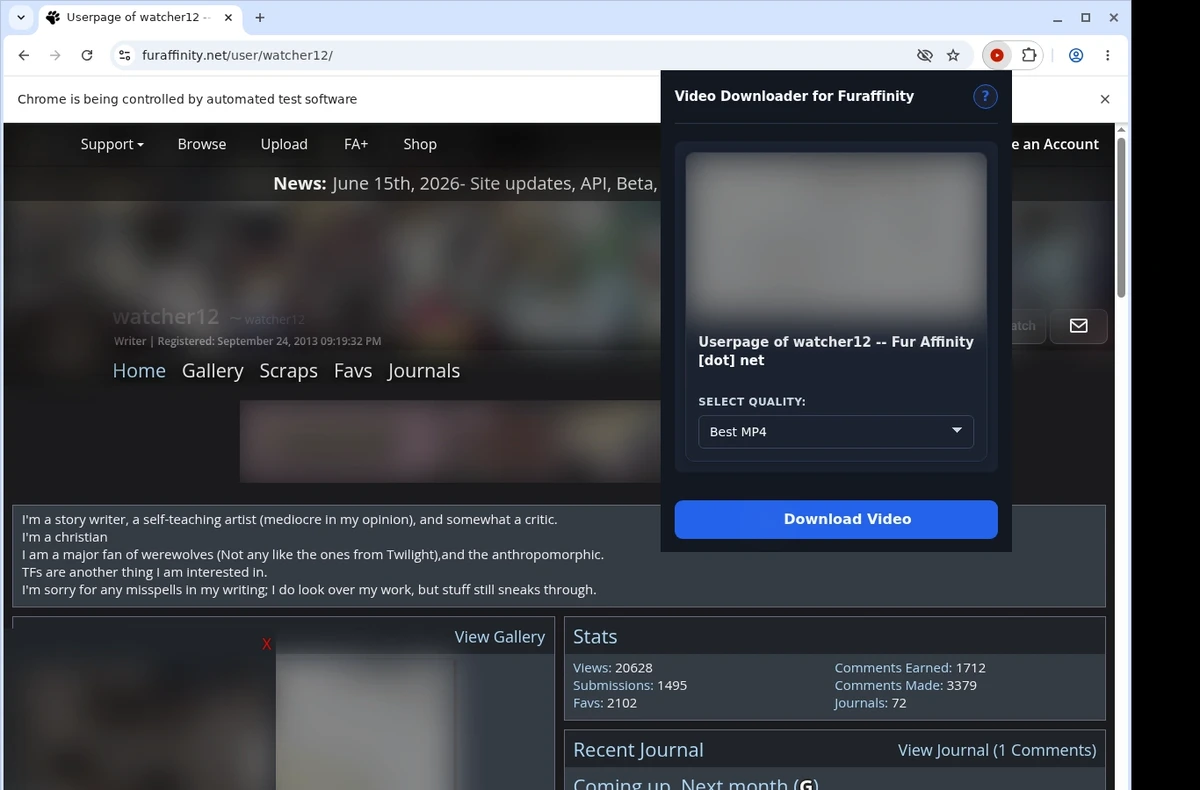The height and width of the screenshot is (790, 1200).
Task: Click the Comments Made: 3379 stat
Action: coord(905,686)
